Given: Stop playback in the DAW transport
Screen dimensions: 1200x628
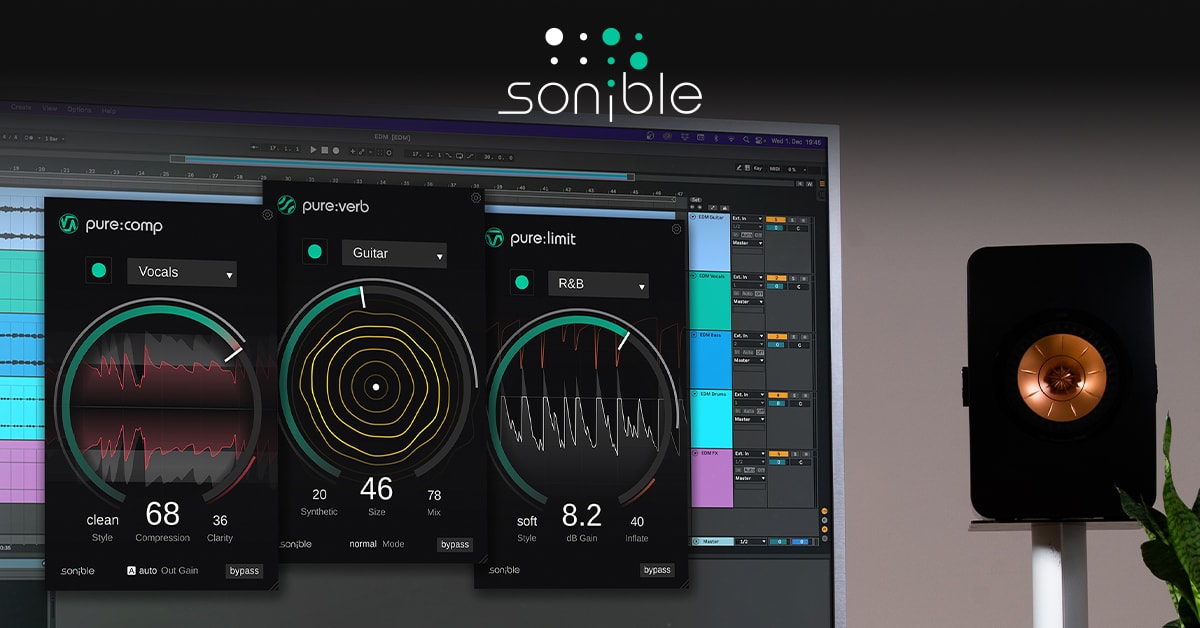Looking at the screenshot, I should [x=324, y=150].
